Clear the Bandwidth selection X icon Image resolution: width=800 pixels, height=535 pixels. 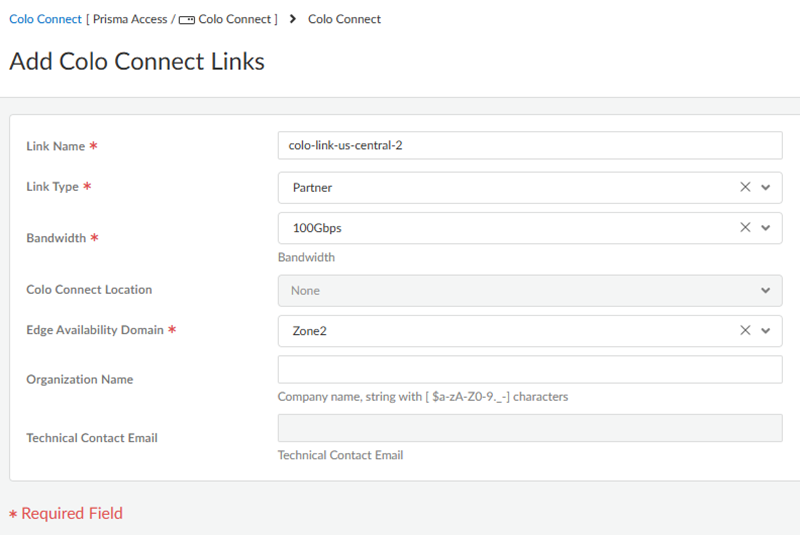pos(745,228)
